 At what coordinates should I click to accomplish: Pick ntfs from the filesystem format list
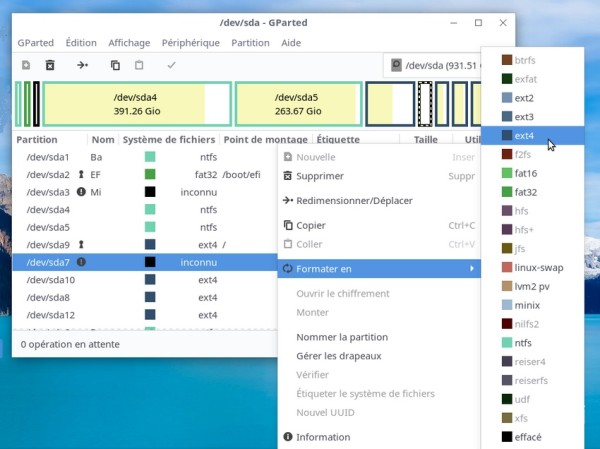pyautogui.click(x=524, y=342)
